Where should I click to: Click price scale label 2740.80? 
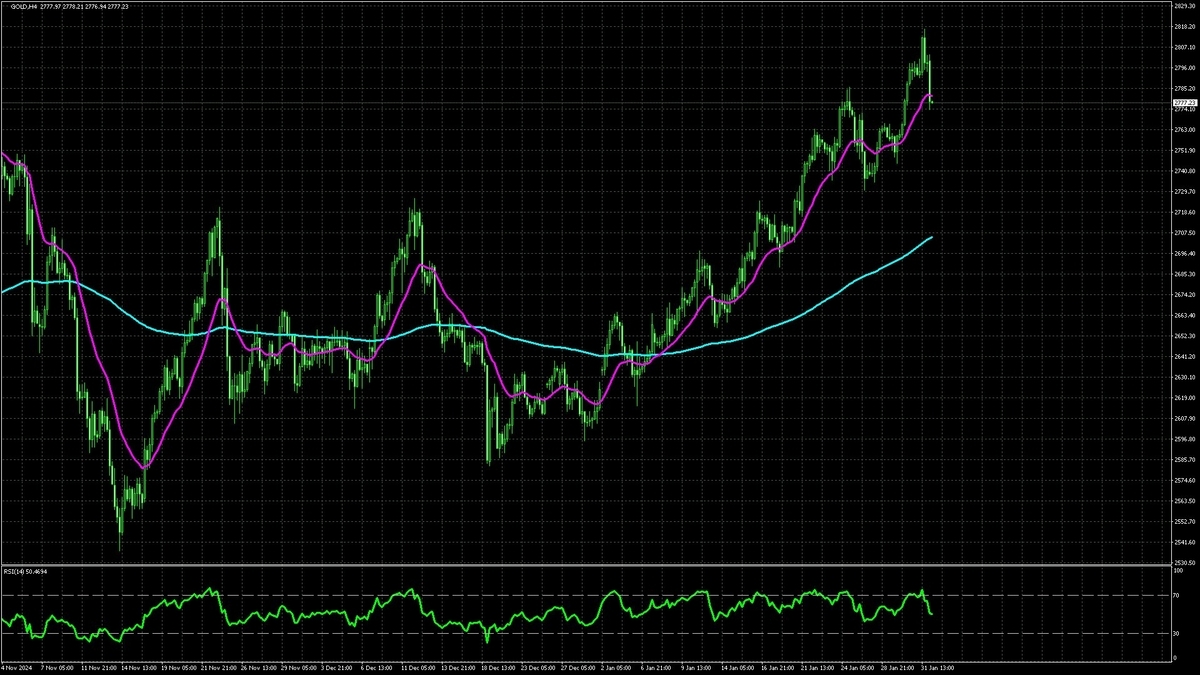point(1184,171)
